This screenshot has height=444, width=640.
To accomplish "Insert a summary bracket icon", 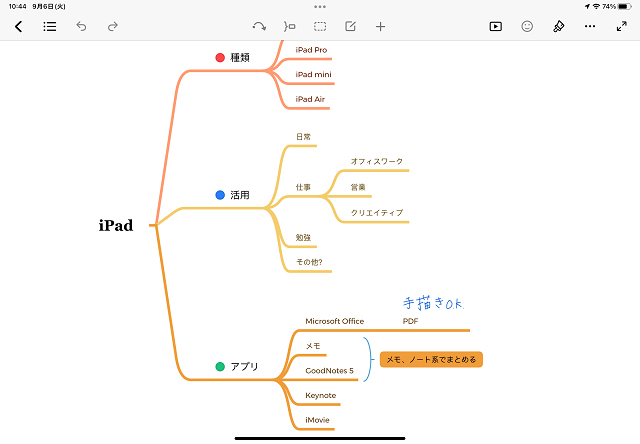I will 289,27.
